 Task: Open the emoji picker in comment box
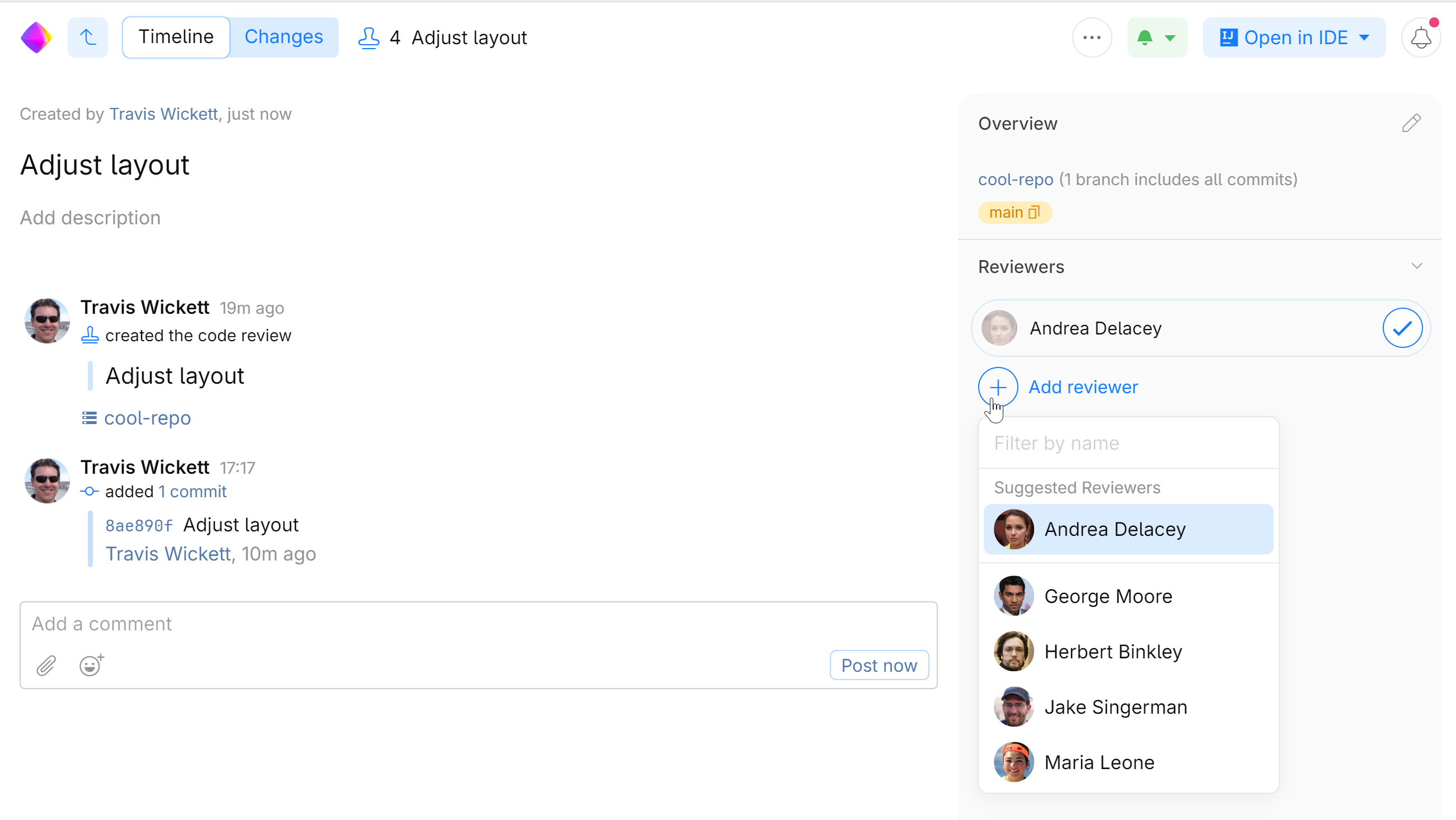point(91,665)
